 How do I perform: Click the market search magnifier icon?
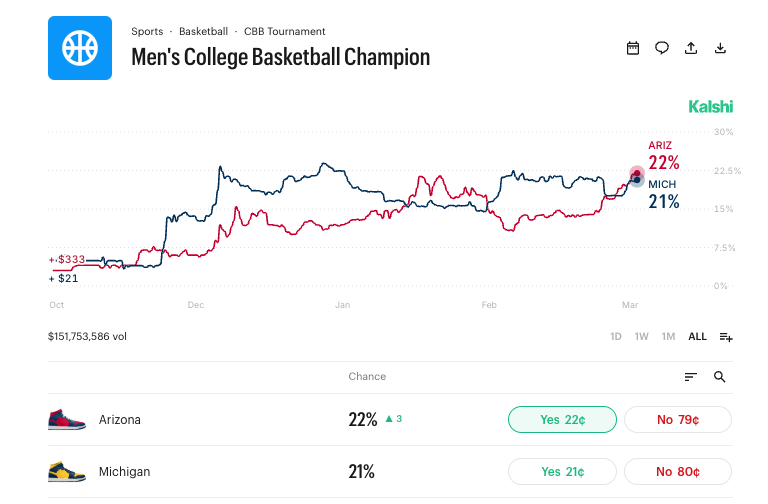click(x=720, y=377)
